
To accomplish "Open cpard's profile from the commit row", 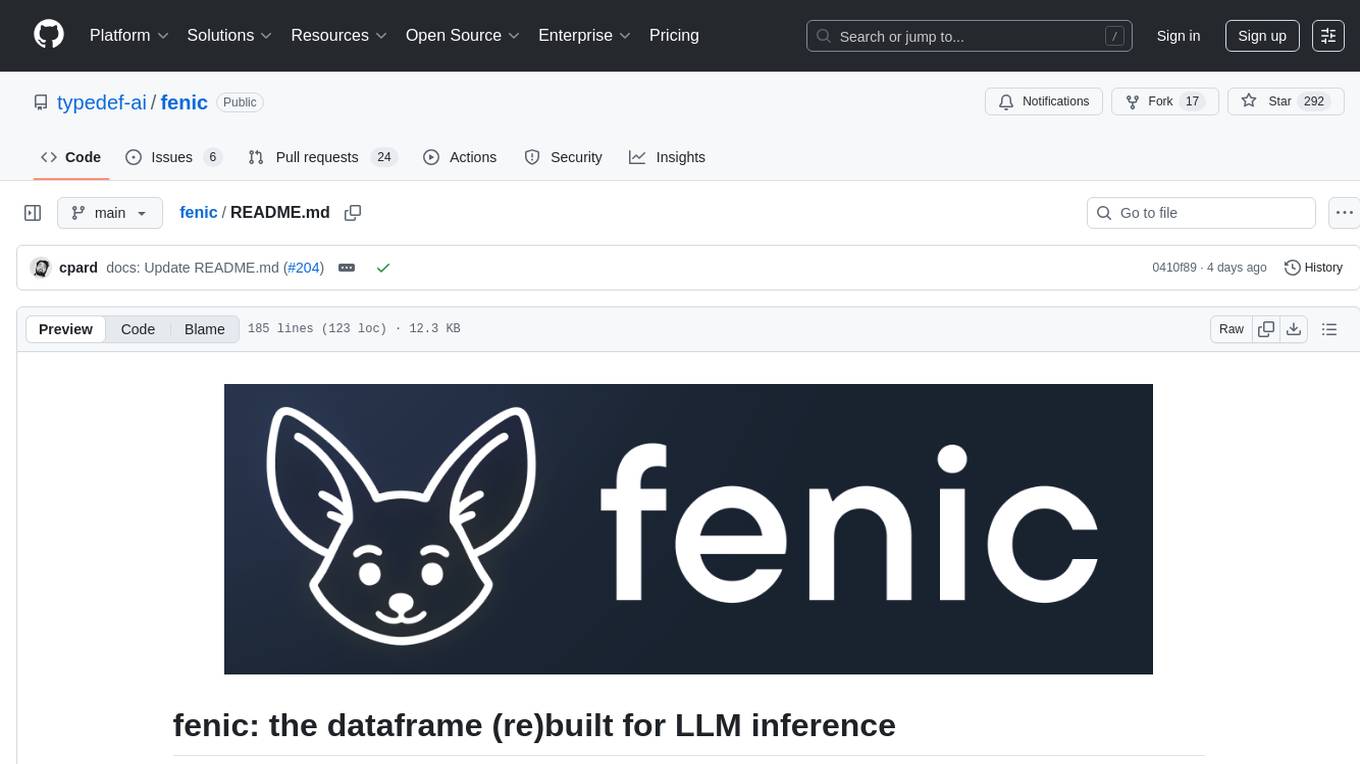I will (78, 268).
